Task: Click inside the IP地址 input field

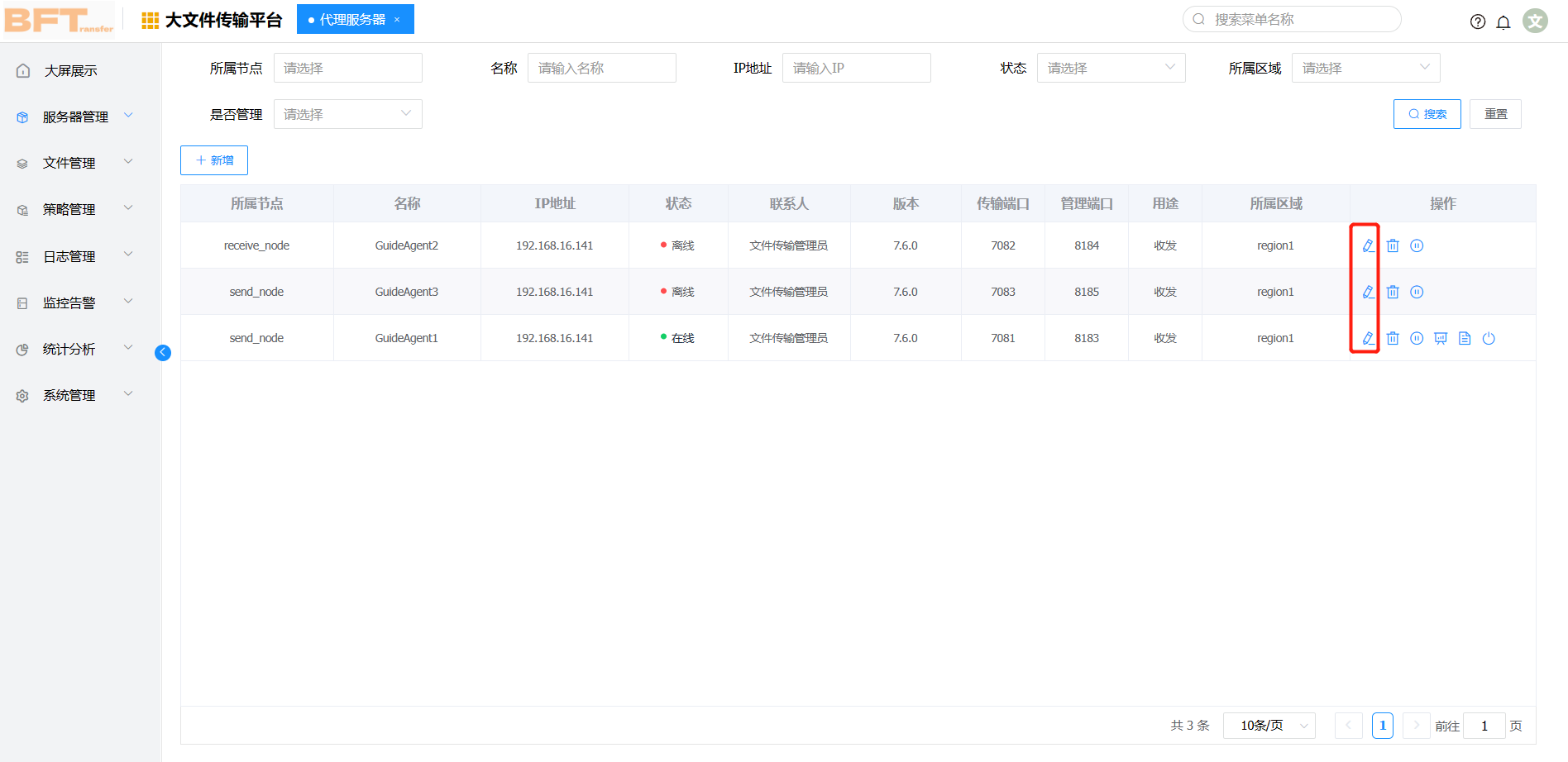Action: [x=856, y=67]
